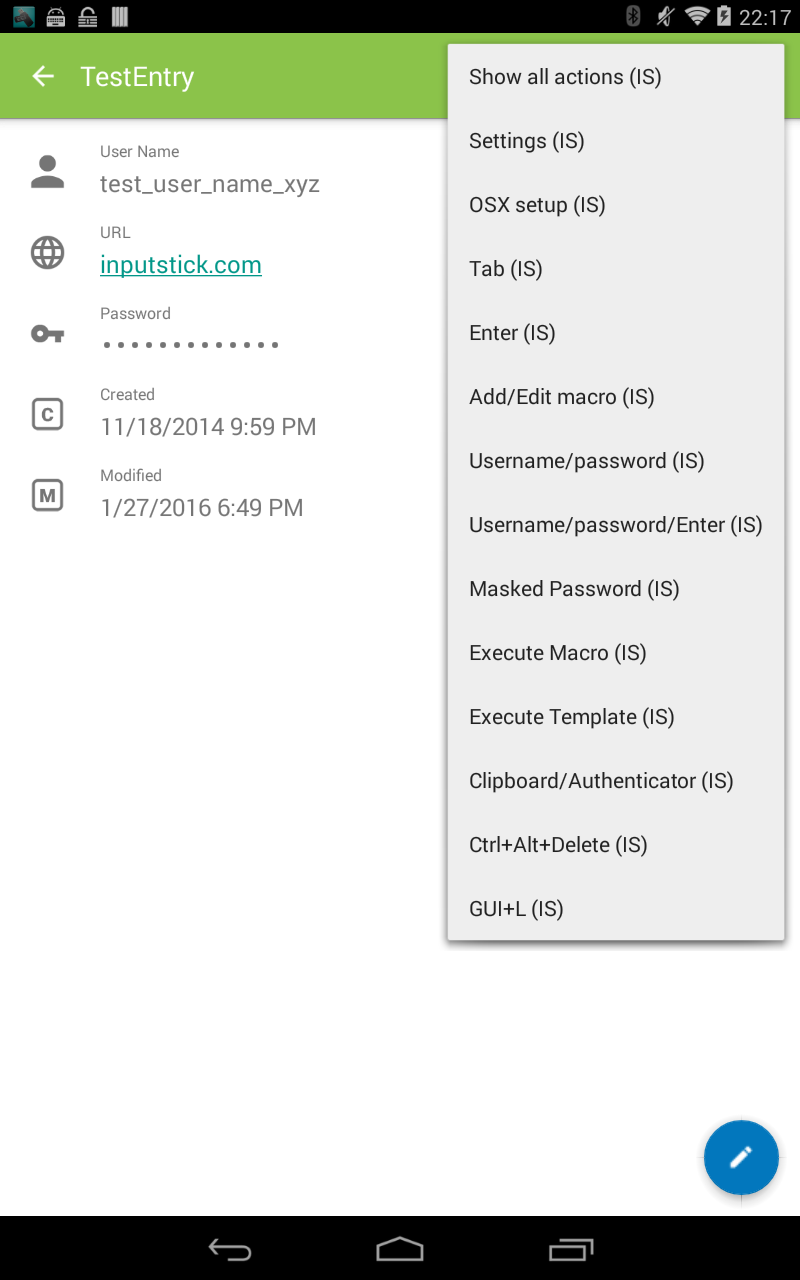The height and width of the screenshot is (1280, 800).
Task: Choose 'Execute Macro (IS)' entry
Action: coord(557,652)
